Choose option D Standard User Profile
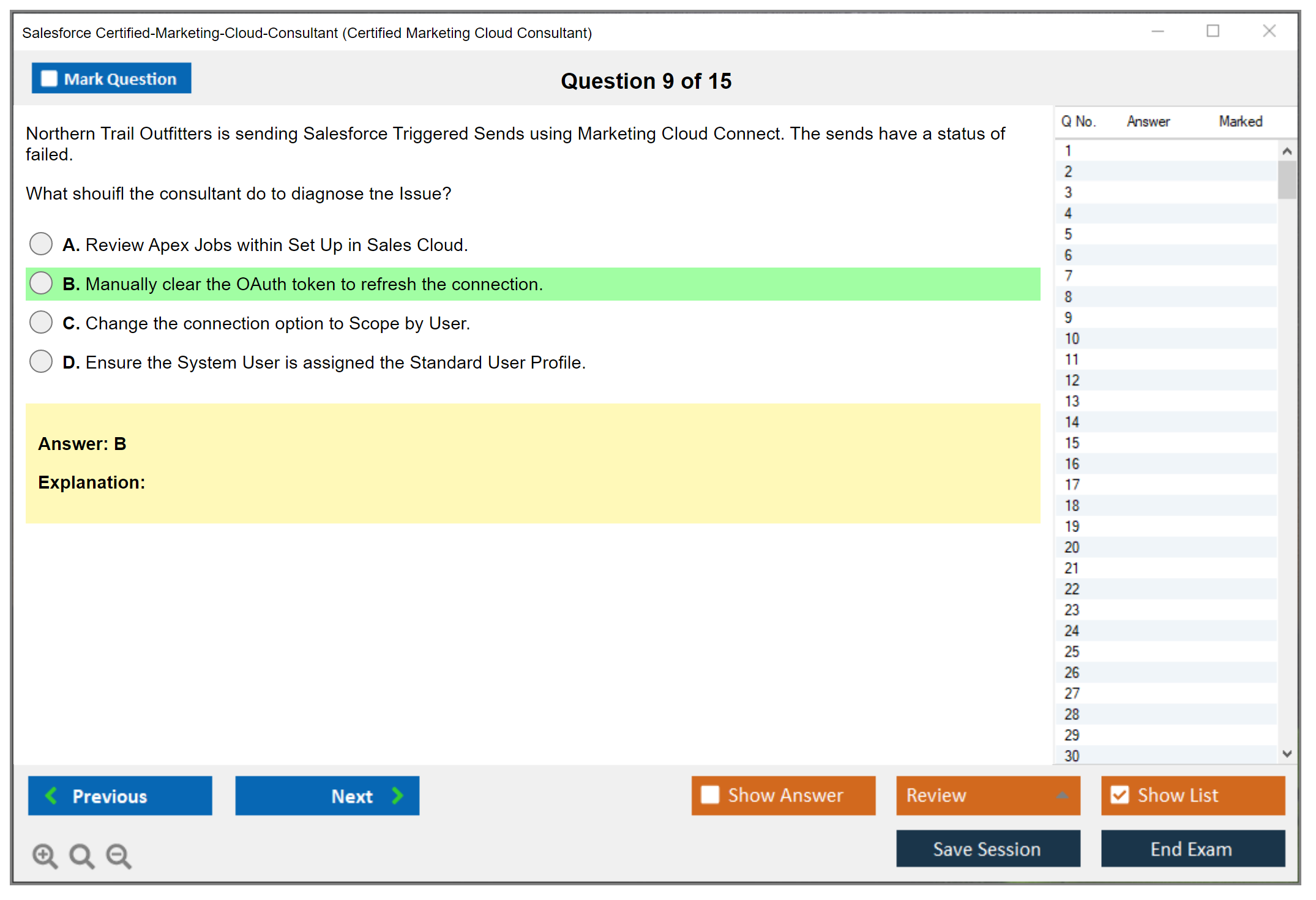Screen dimensions: 1316x900 point(41,361)
